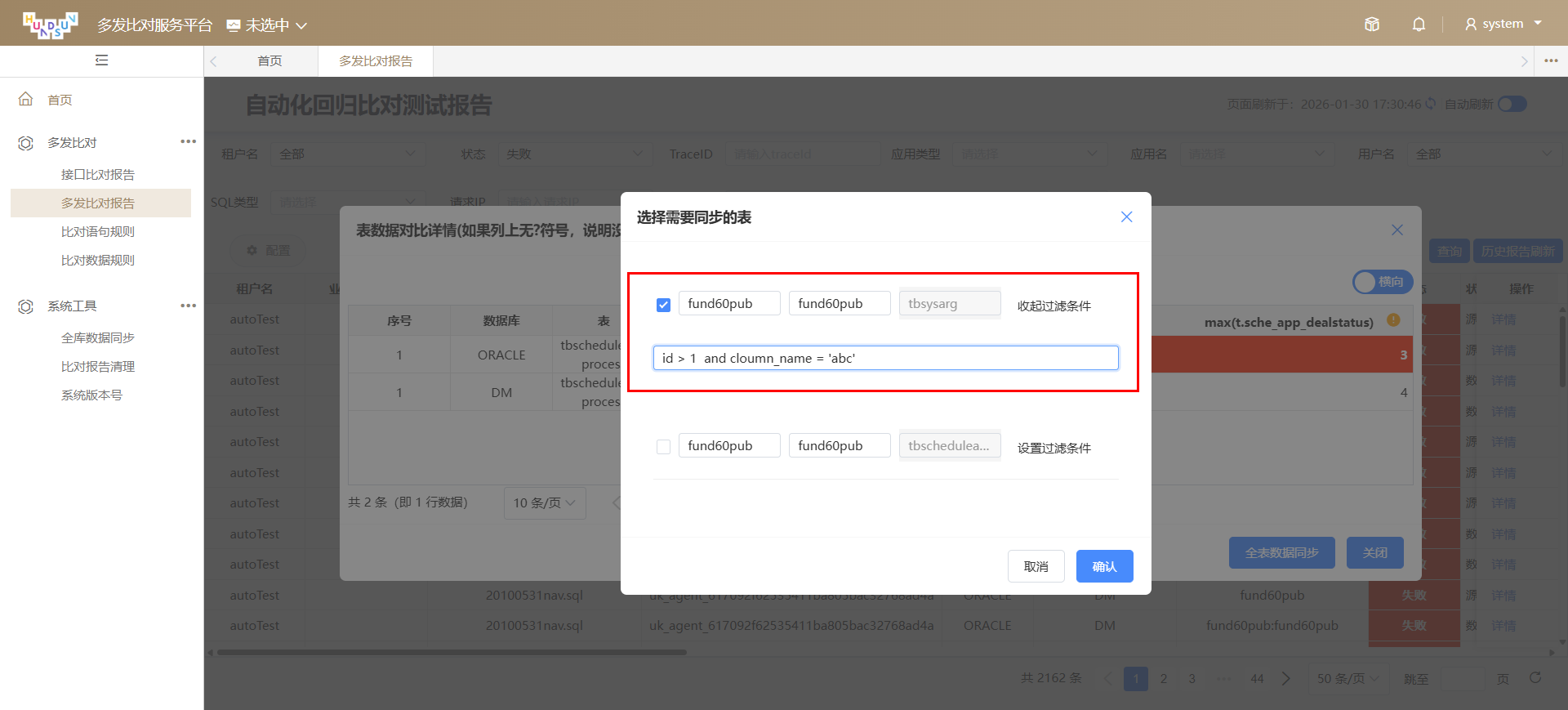Collapse the sidebar with menu fold icon
Image resolution: width=1568 pixels, height=710 pixels.
coord(101,60)
